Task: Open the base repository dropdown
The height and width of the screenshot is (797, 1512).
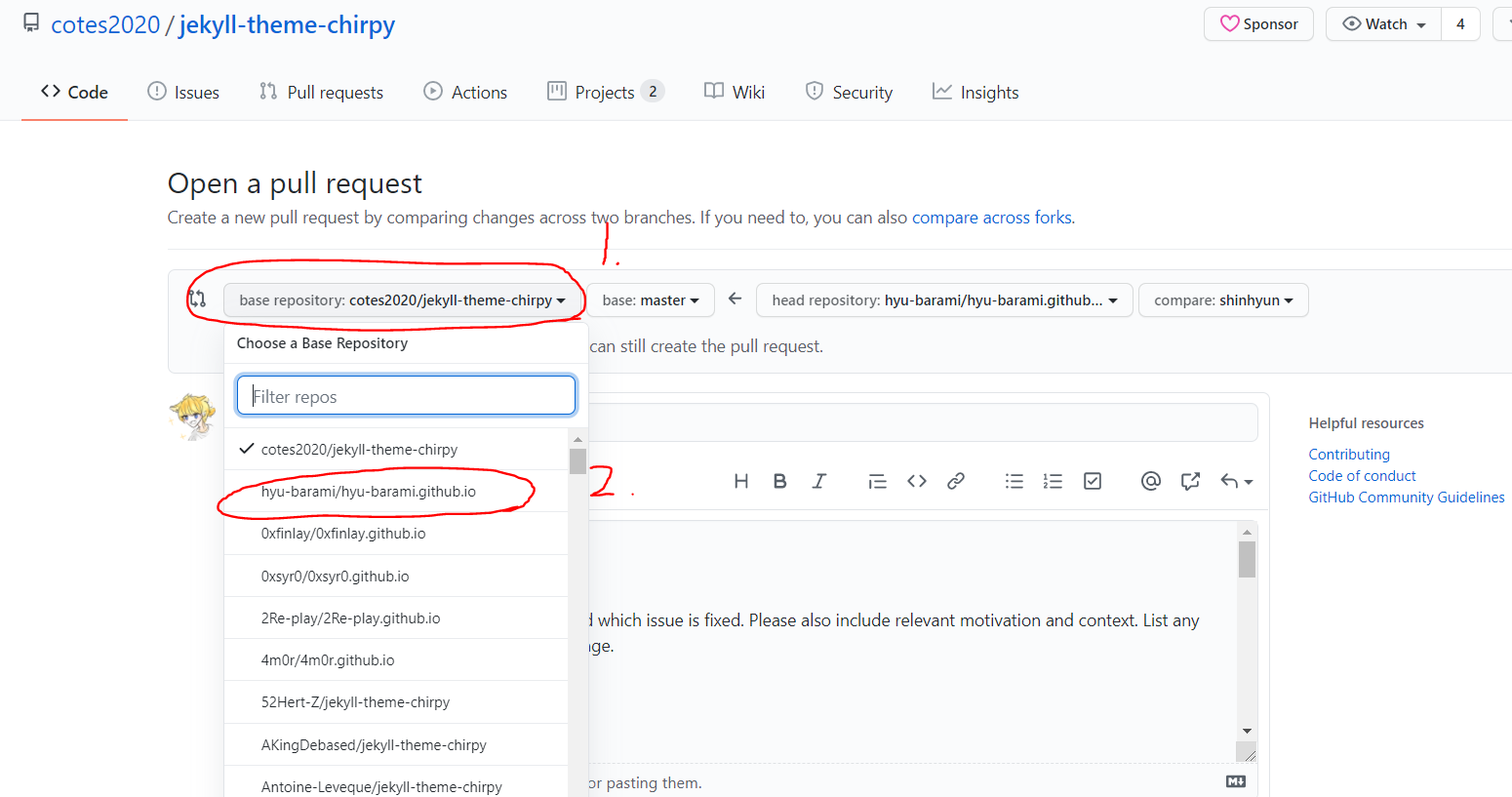Action: [x=402, y=300]
